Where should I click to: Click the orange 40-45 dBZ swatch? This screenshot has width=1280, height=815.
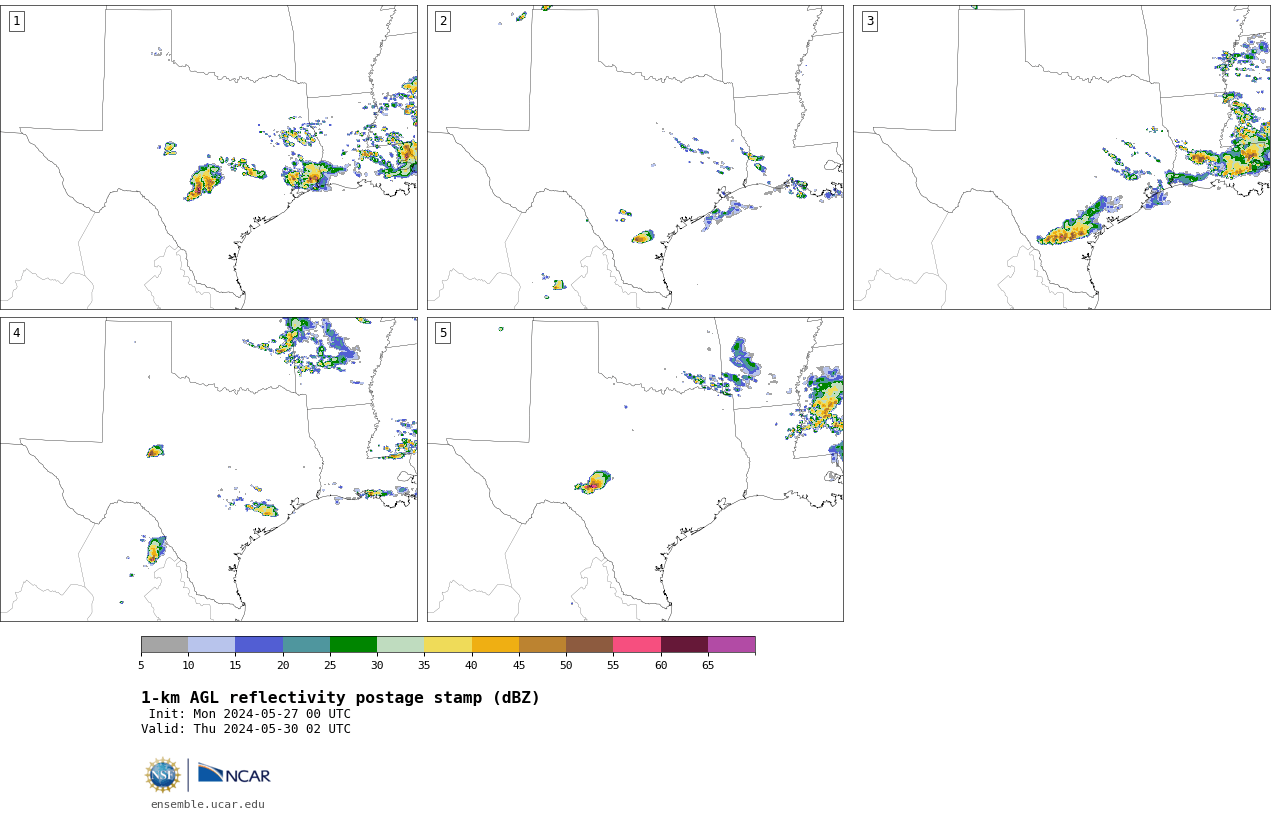[495, 644]
